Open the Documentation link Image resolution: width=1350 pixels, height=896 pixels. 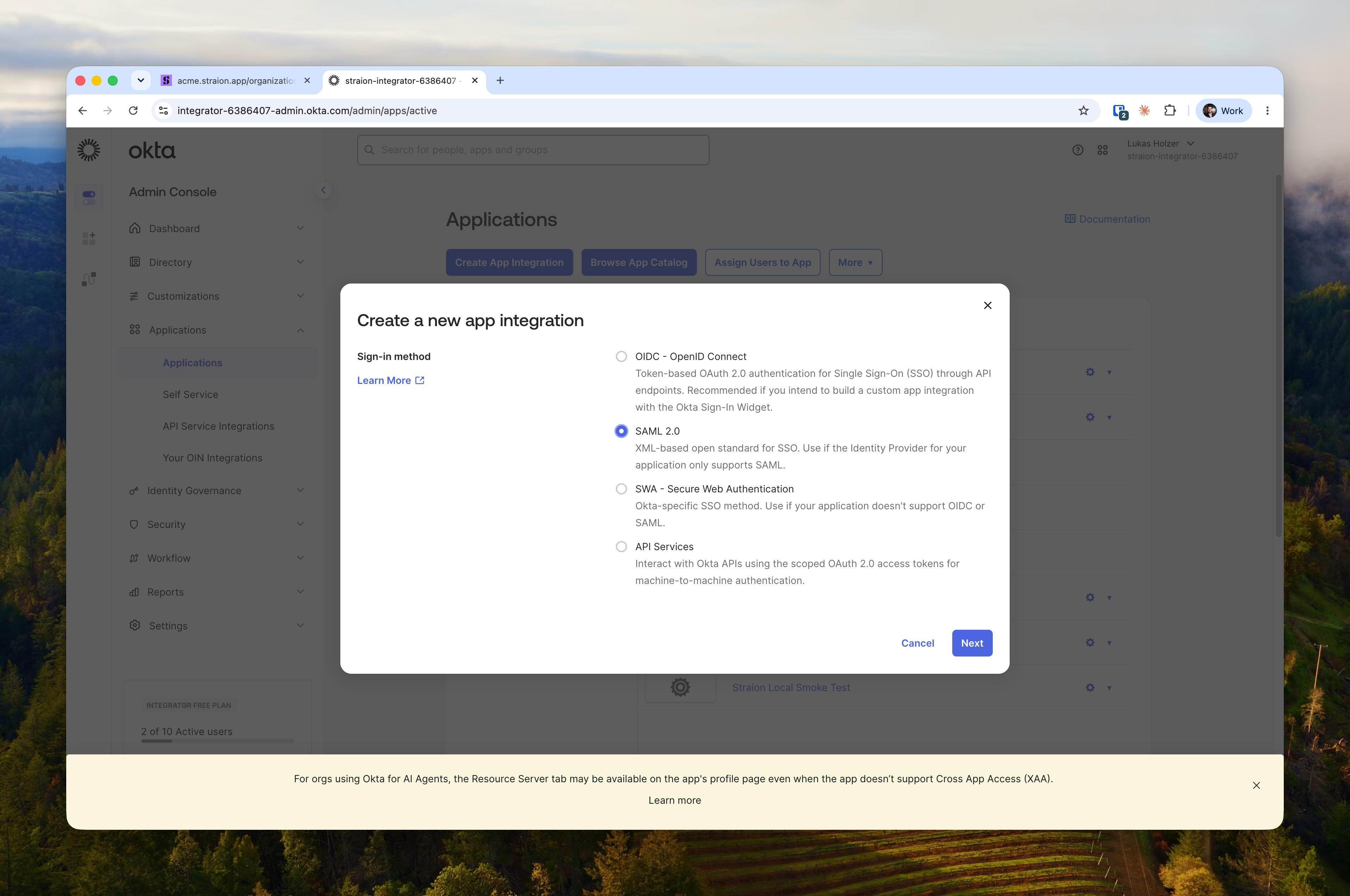click(1107, 219)
